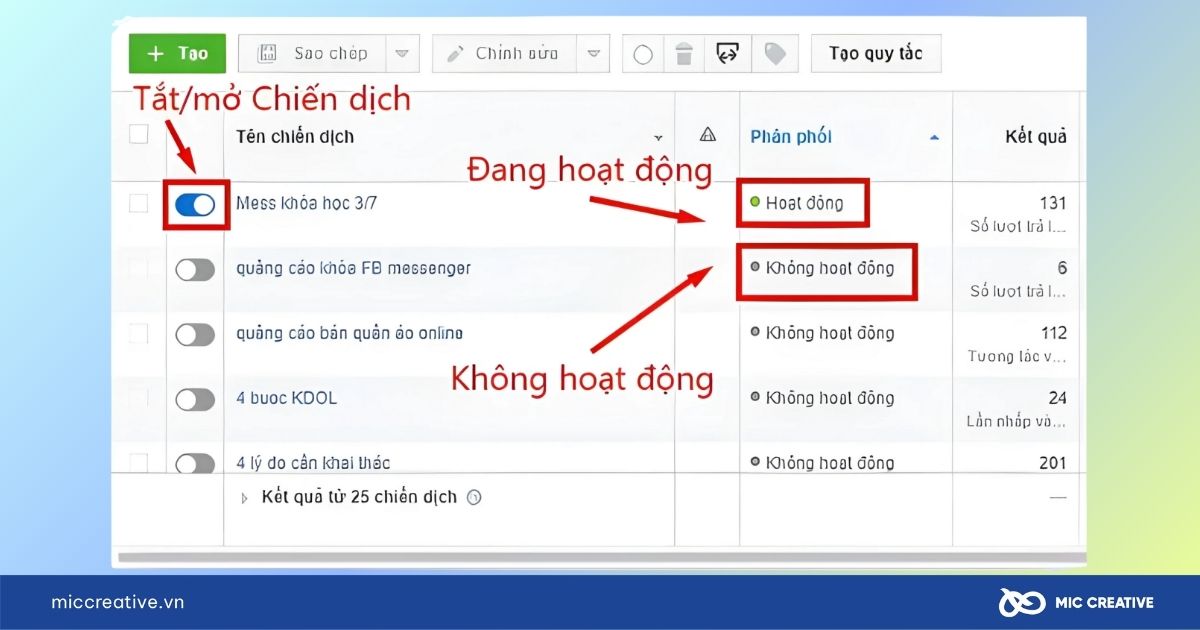
Task: Click the result value 131
Action: pyautogui.click(x=1053, y=203)
